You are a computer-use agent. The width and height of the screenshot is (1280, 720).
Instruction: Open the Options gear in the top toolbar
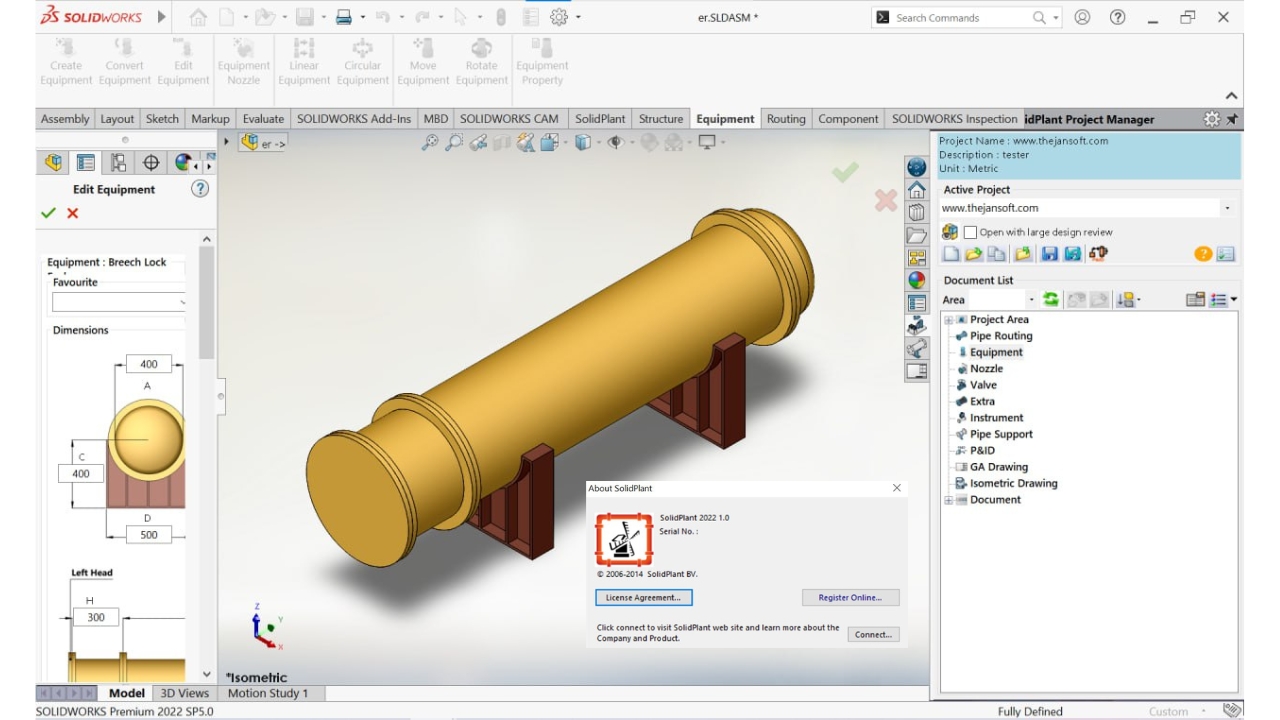pyautogui.click(x=559, y=17)
